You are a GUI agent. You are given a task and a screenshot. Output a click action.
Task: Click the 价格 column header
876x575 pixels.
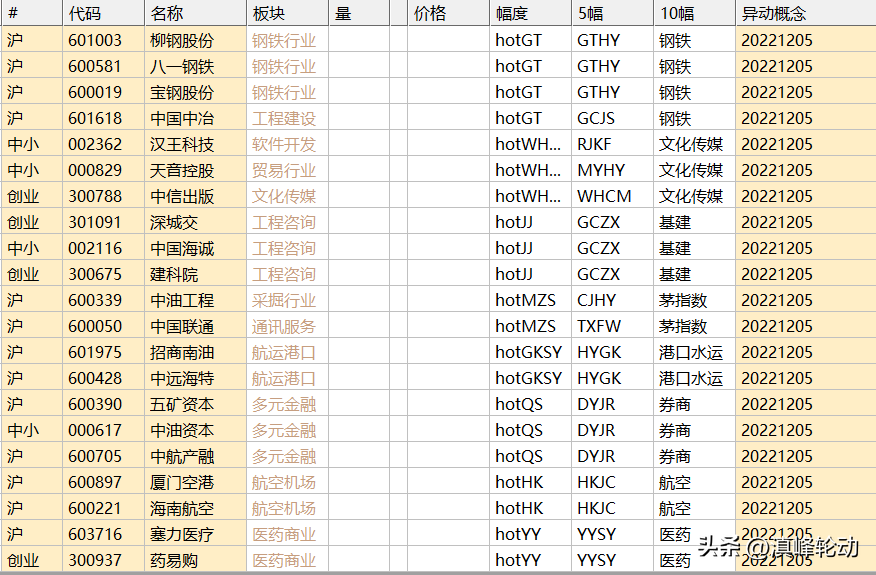449,13
